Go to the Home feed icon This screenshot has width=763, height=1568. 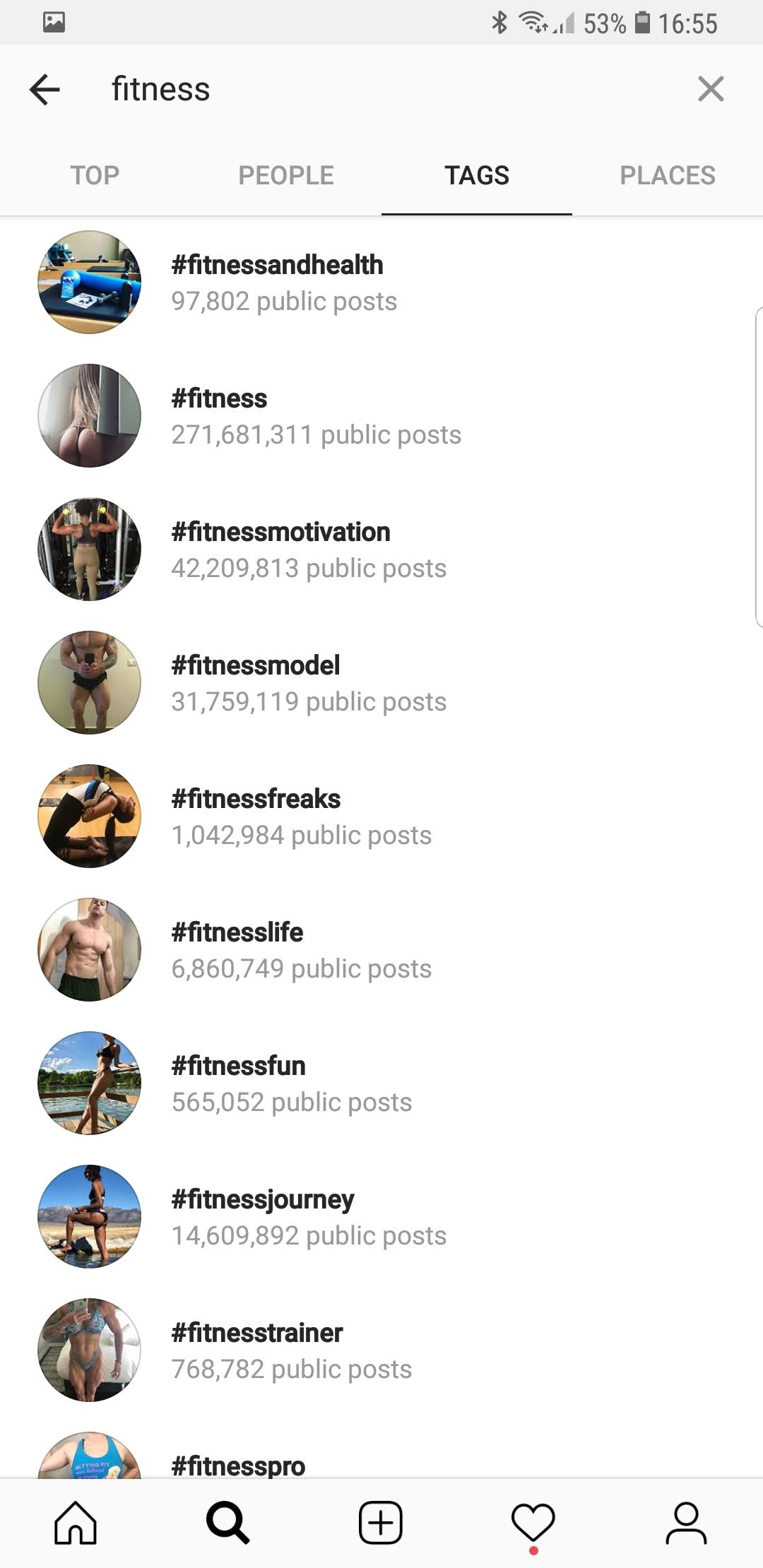click(x=76, y=1523)
